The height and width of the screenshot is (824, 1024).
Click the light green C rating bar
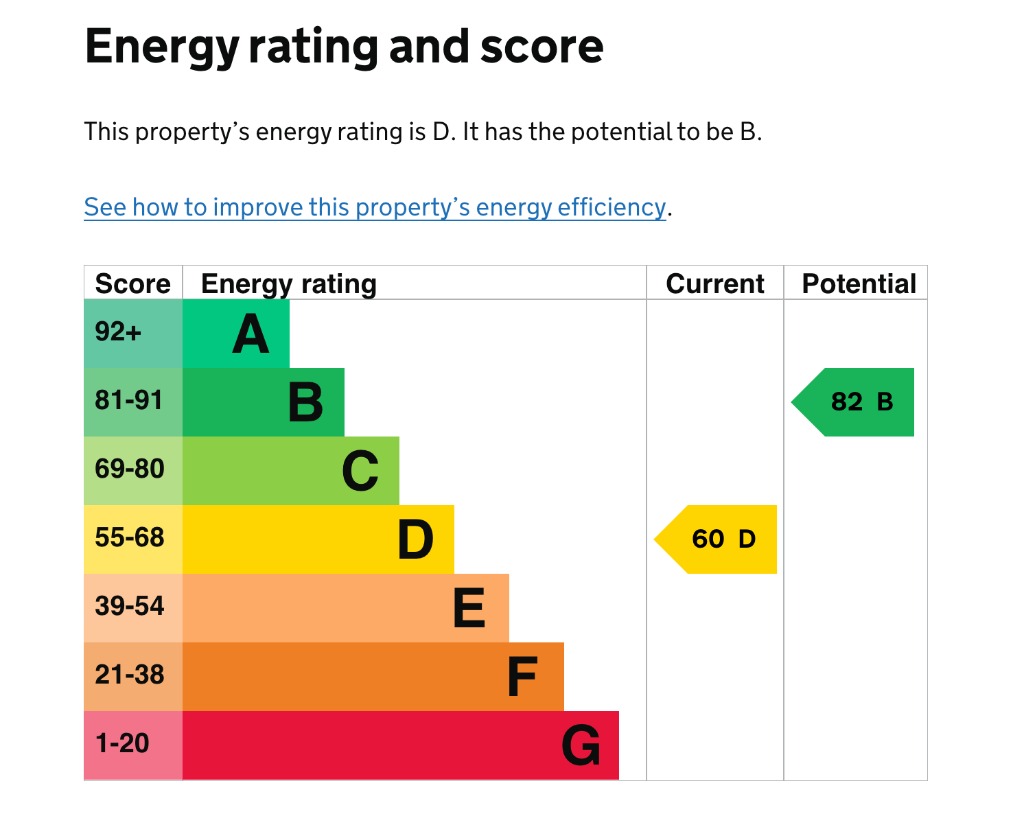click(x=291, y=471)
